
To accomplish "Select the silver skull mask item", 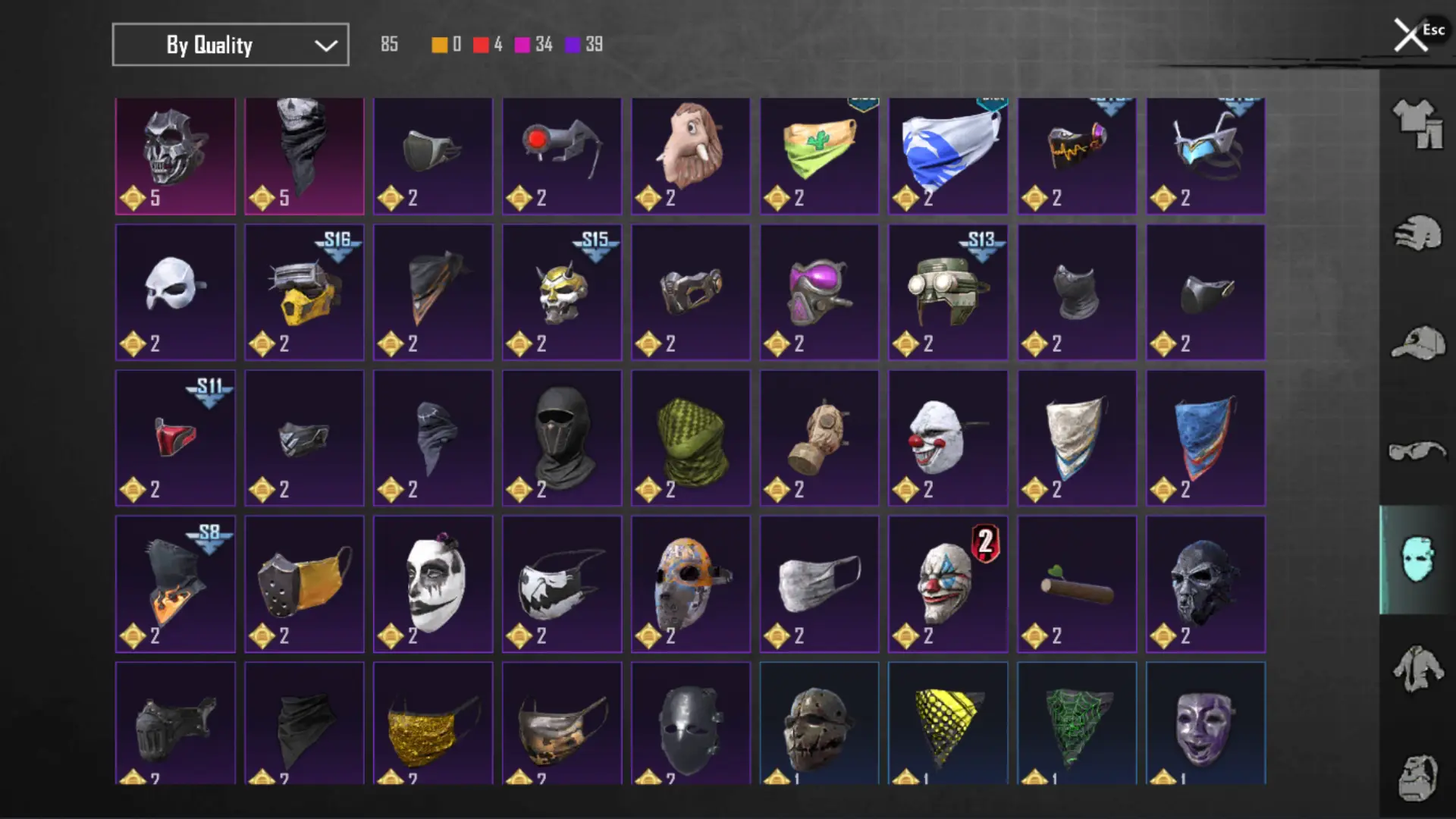I will tap(175, 156).
